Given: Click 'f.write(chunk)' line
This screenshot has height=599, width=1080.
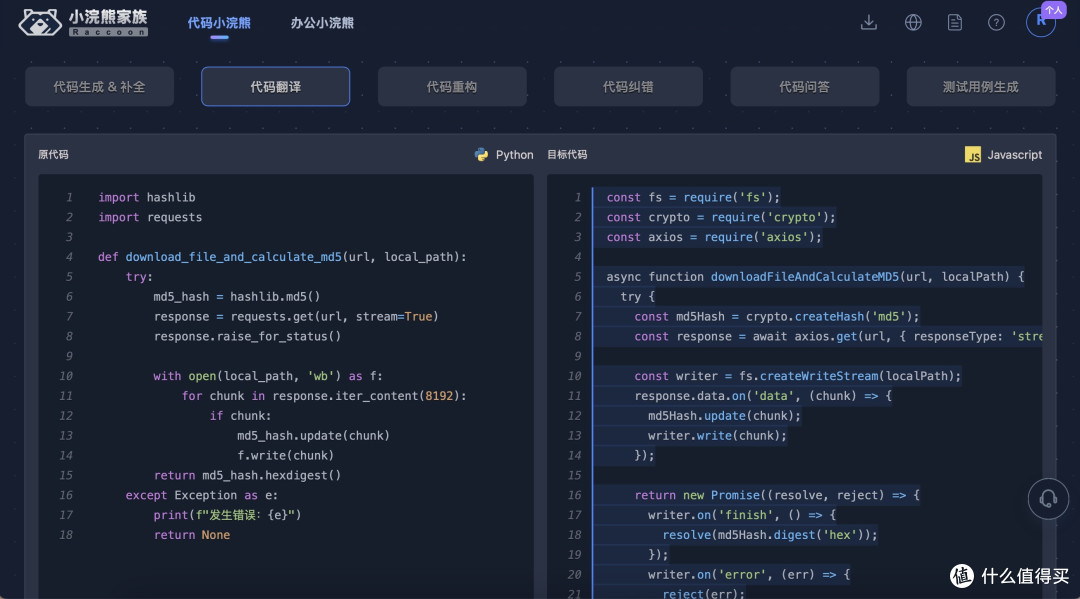Looking at the screenshot, I should pos(285,456).
